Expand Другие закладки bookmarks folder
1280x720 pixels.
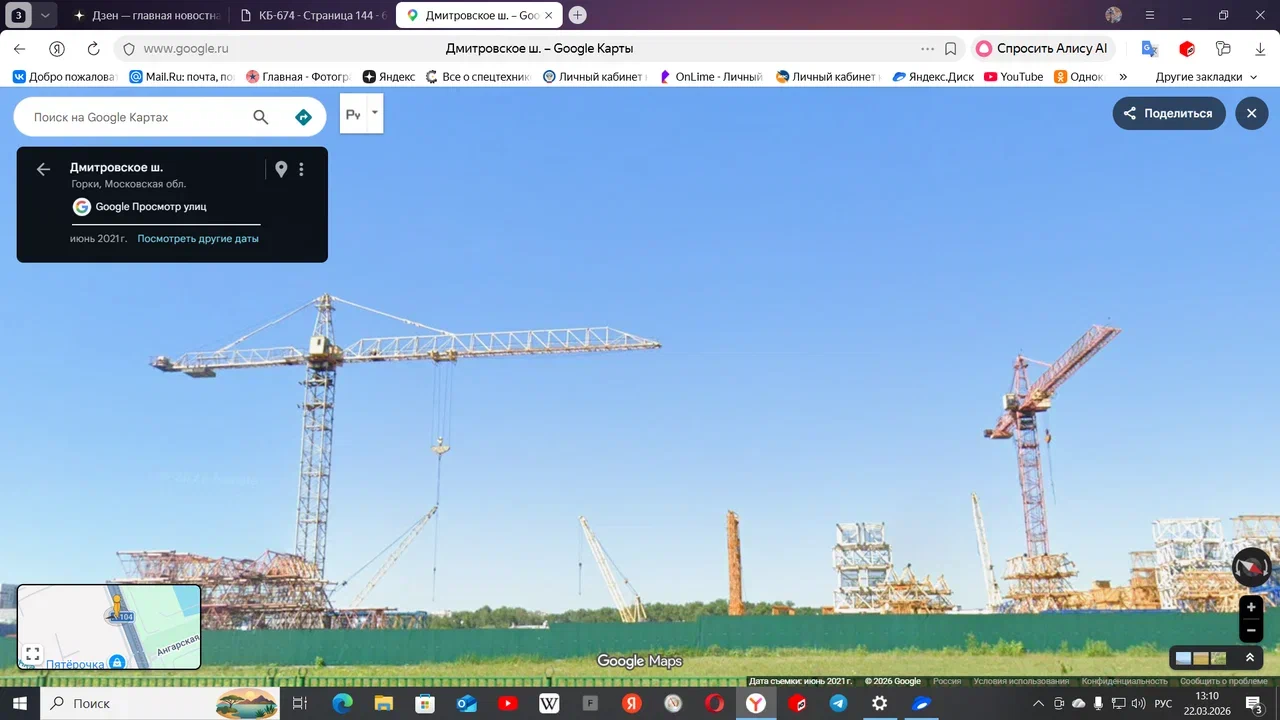click(1206, 77)
